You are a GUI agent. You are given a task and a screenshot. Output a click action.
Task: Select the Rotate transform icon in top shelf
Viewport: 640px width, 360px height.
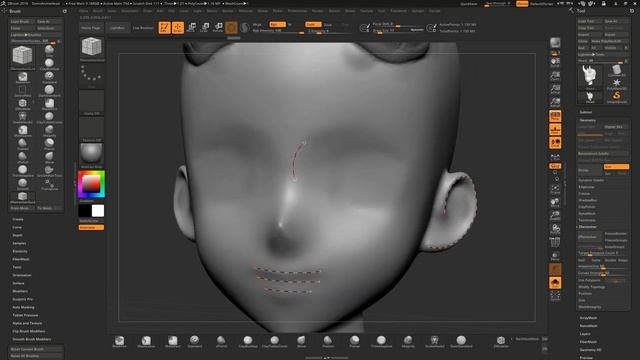218,27
